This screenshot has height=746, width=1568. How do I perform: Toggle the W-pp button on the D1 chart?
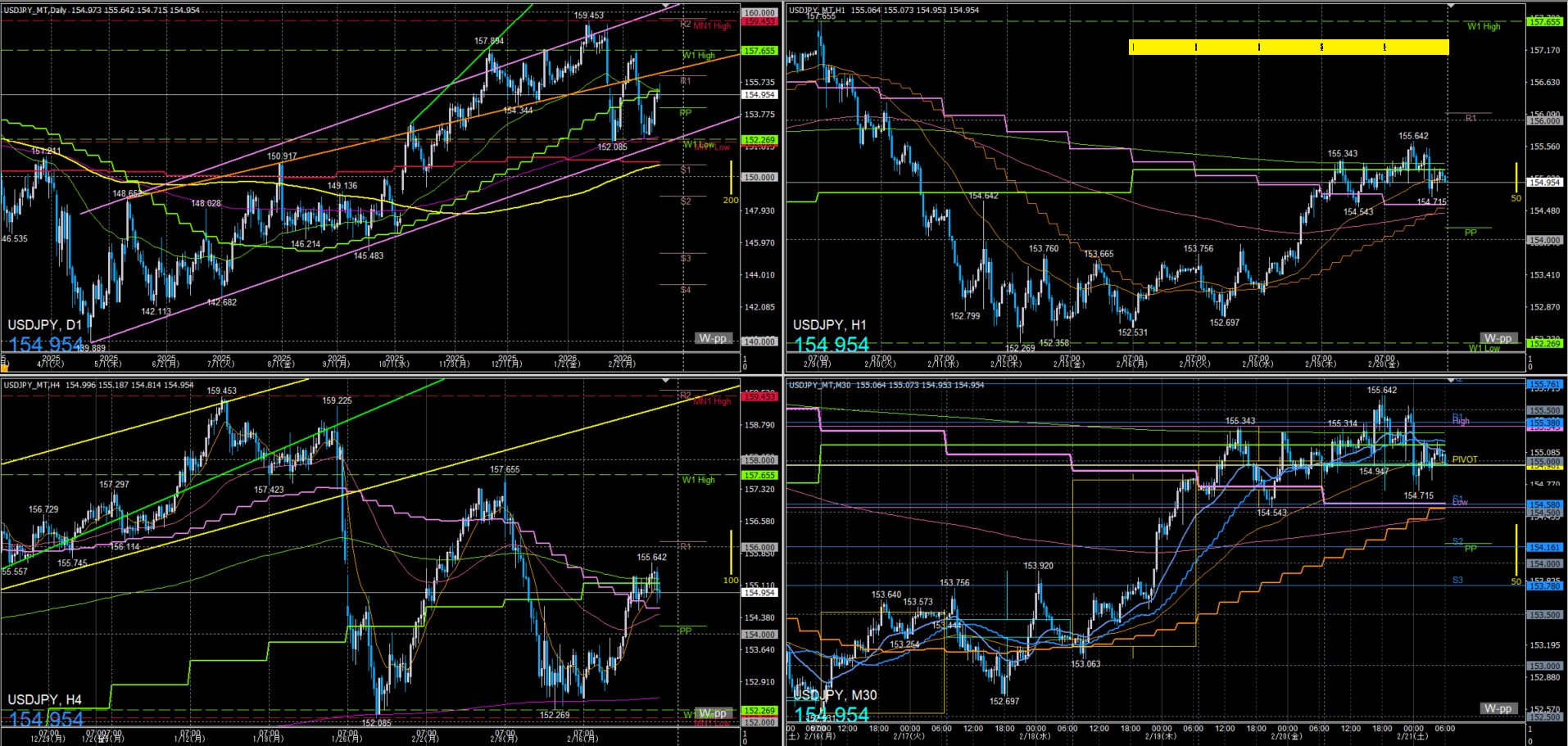point(712,338)
